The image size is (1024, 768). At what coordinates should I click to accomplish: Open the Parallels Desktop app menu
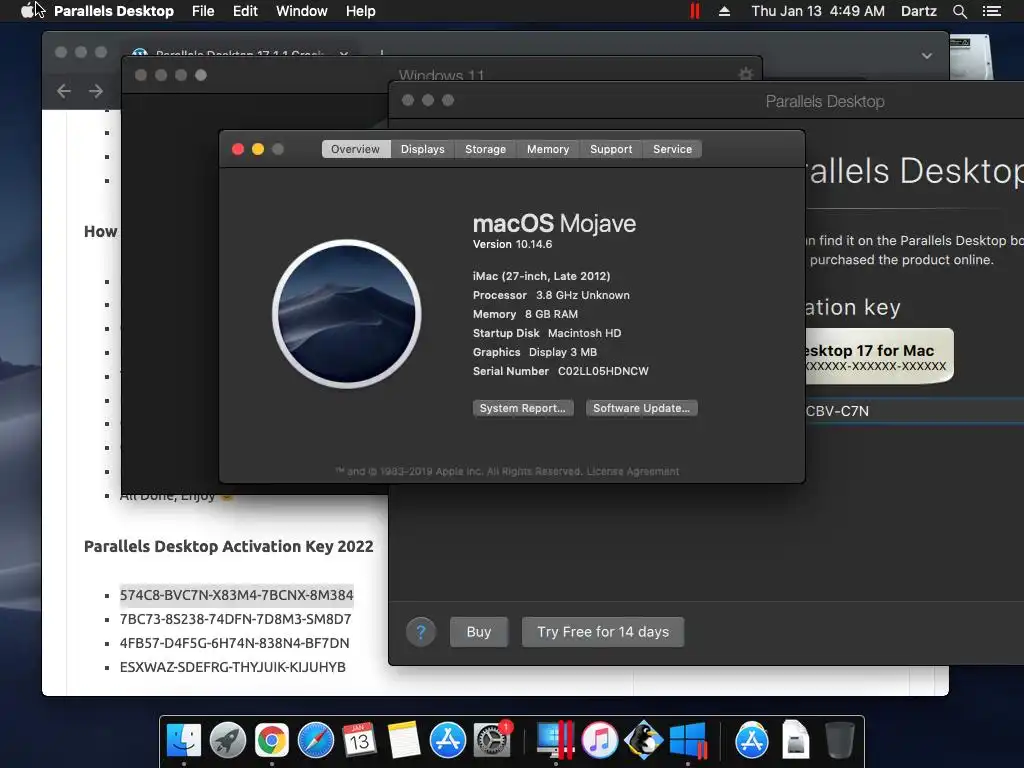[114, 11]
